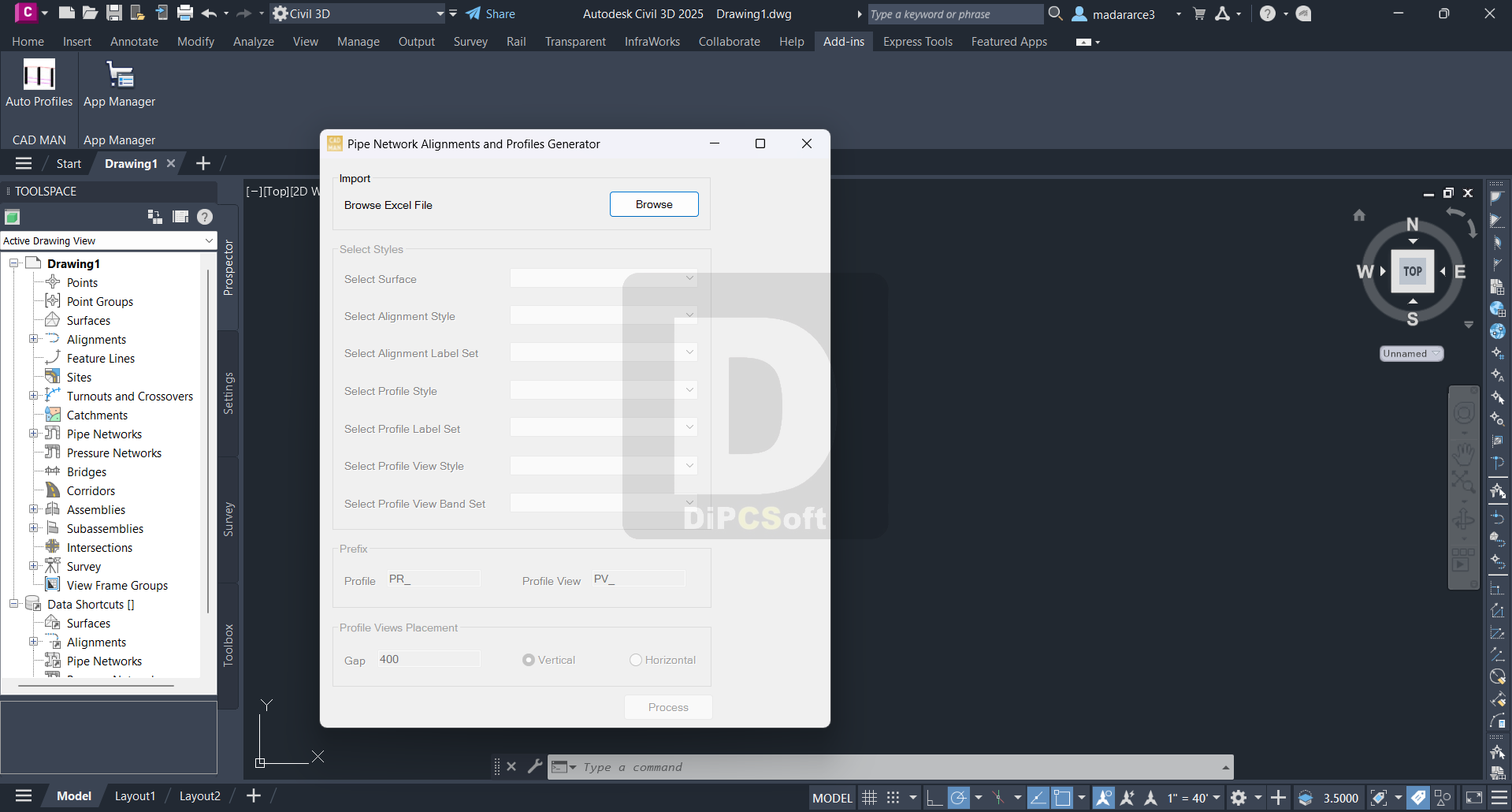This screenshot has width=1512, height=812.
Task: Click the Pan hand tool in navigation bar
Action: click(x=1464, y=453)
